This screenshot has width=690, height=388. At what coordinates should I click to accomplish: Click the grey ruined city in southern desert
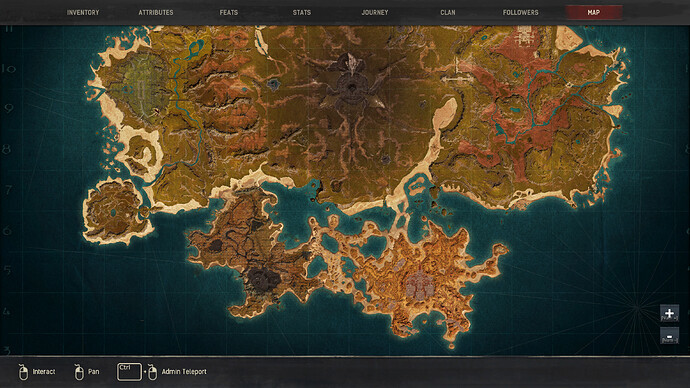(418, 284)
